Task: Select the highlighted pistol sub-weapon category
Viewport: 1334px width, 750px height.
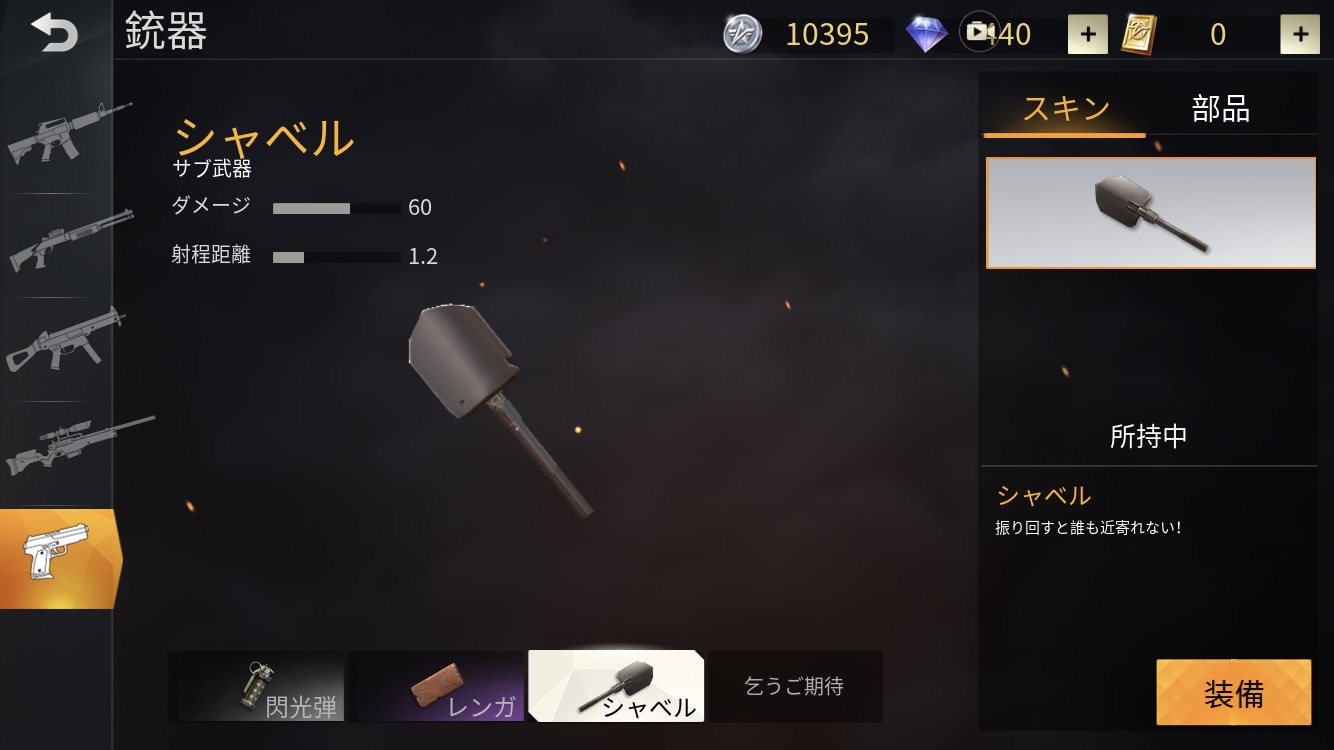Action: point(60,558)
